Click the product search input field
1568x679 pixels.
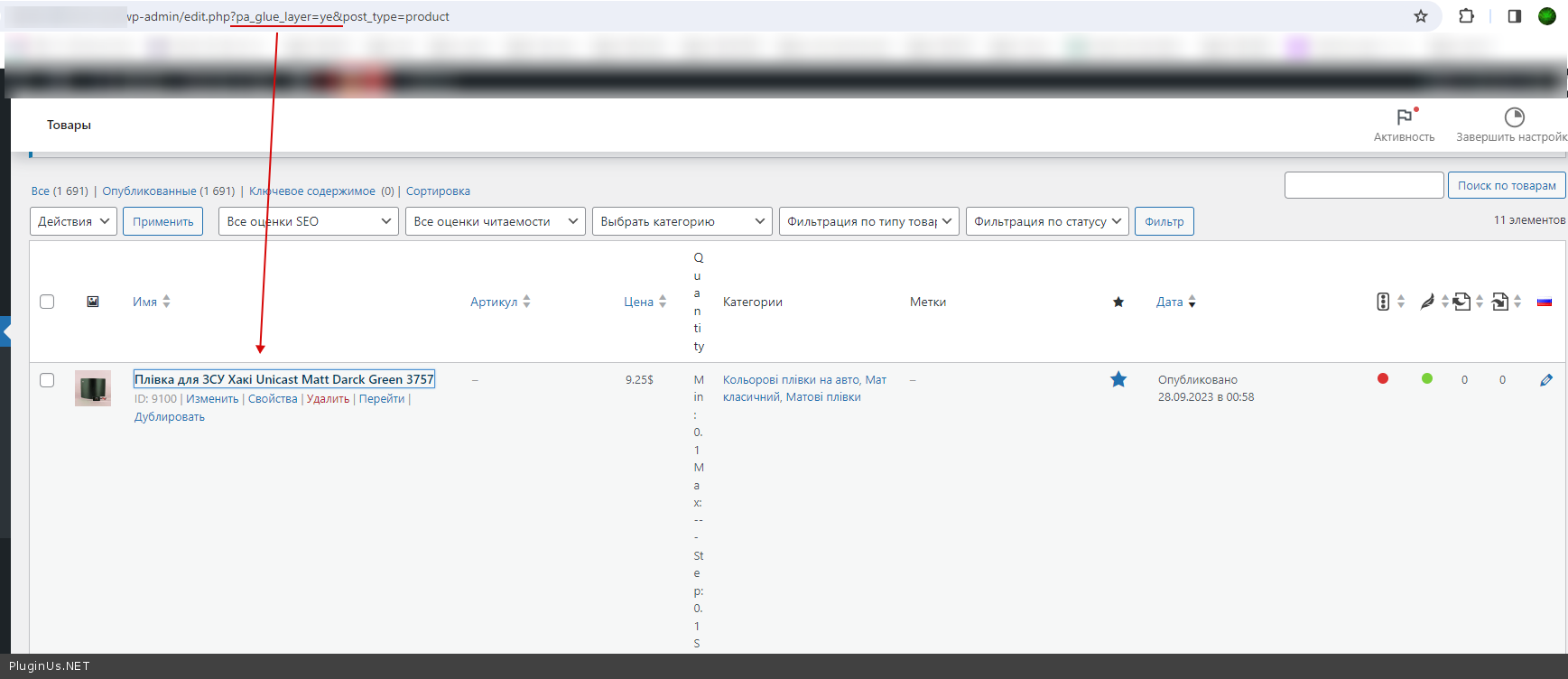[x=1363, y=185]
